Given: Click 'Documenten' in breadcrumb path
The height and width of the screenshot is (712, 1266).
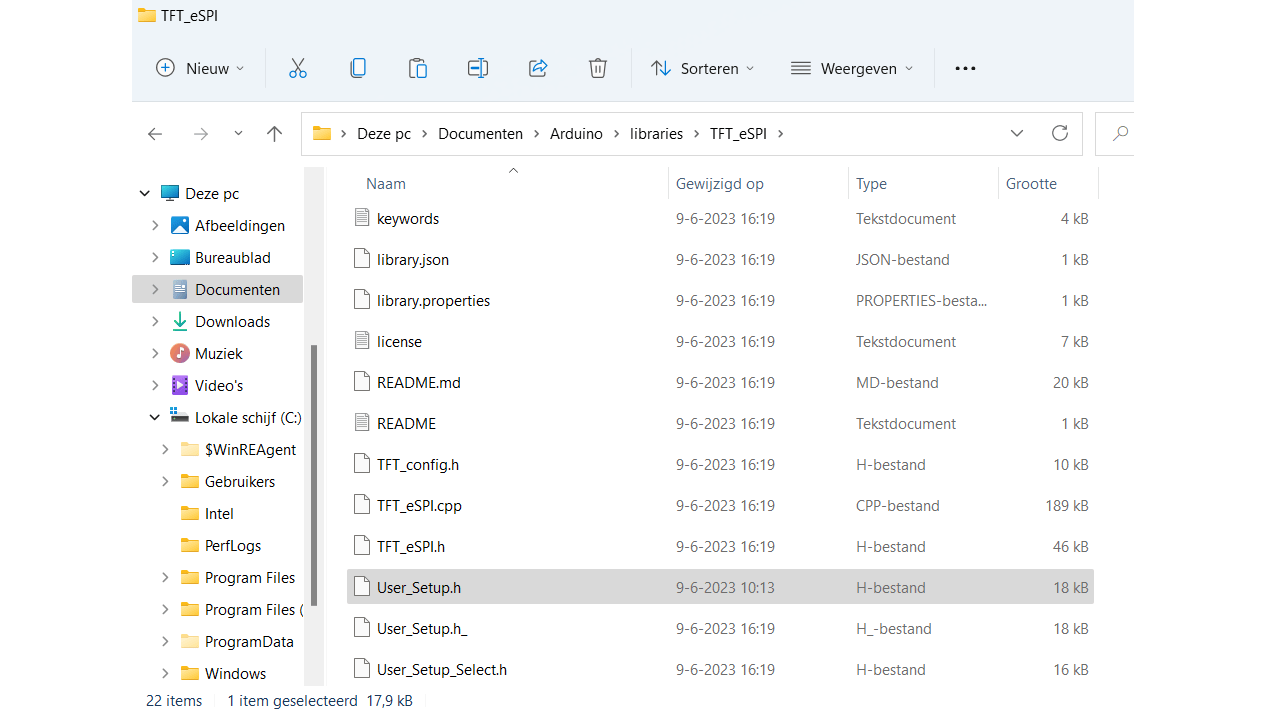Looking at the screenshot, I should (480, 133).
